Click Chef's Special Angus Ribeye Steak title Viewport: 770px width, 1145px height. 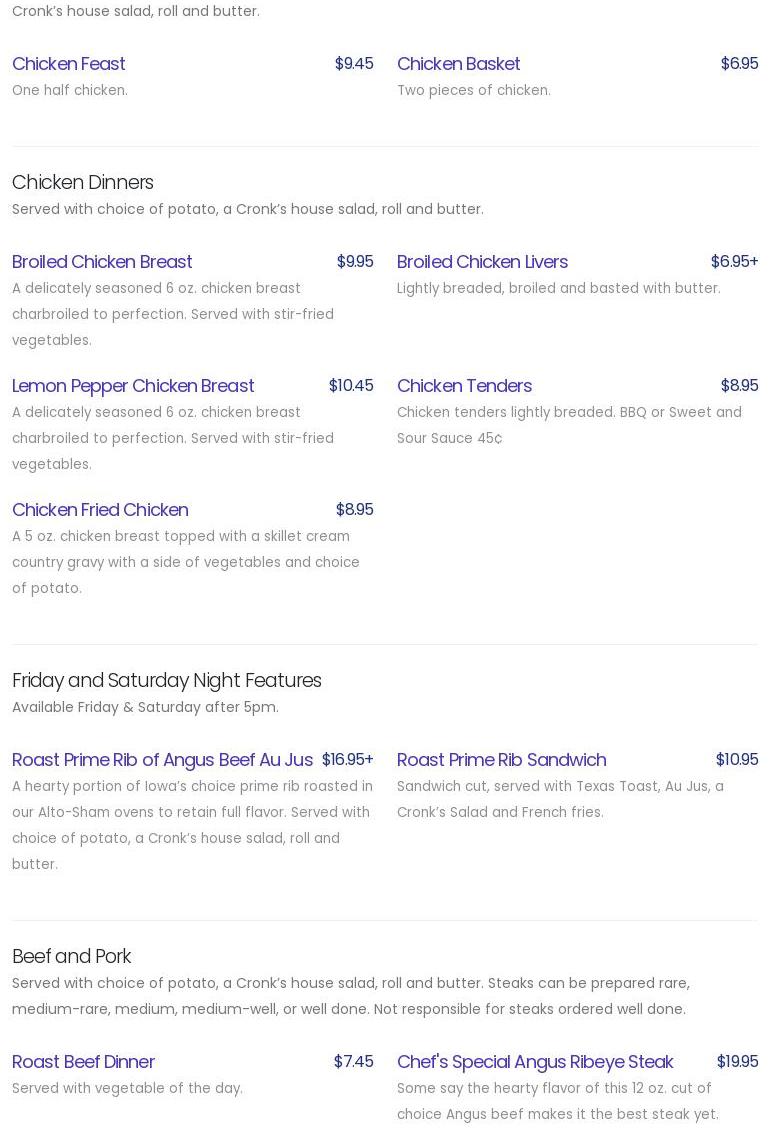(x=535, y=1061)
